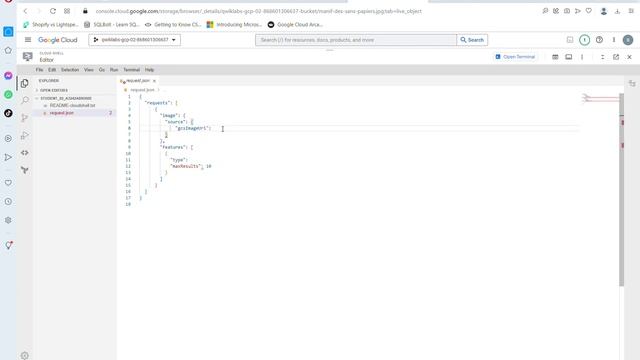Open the Run menu
Viewport: 640px width, 360px height.
(x=114, y=70)
